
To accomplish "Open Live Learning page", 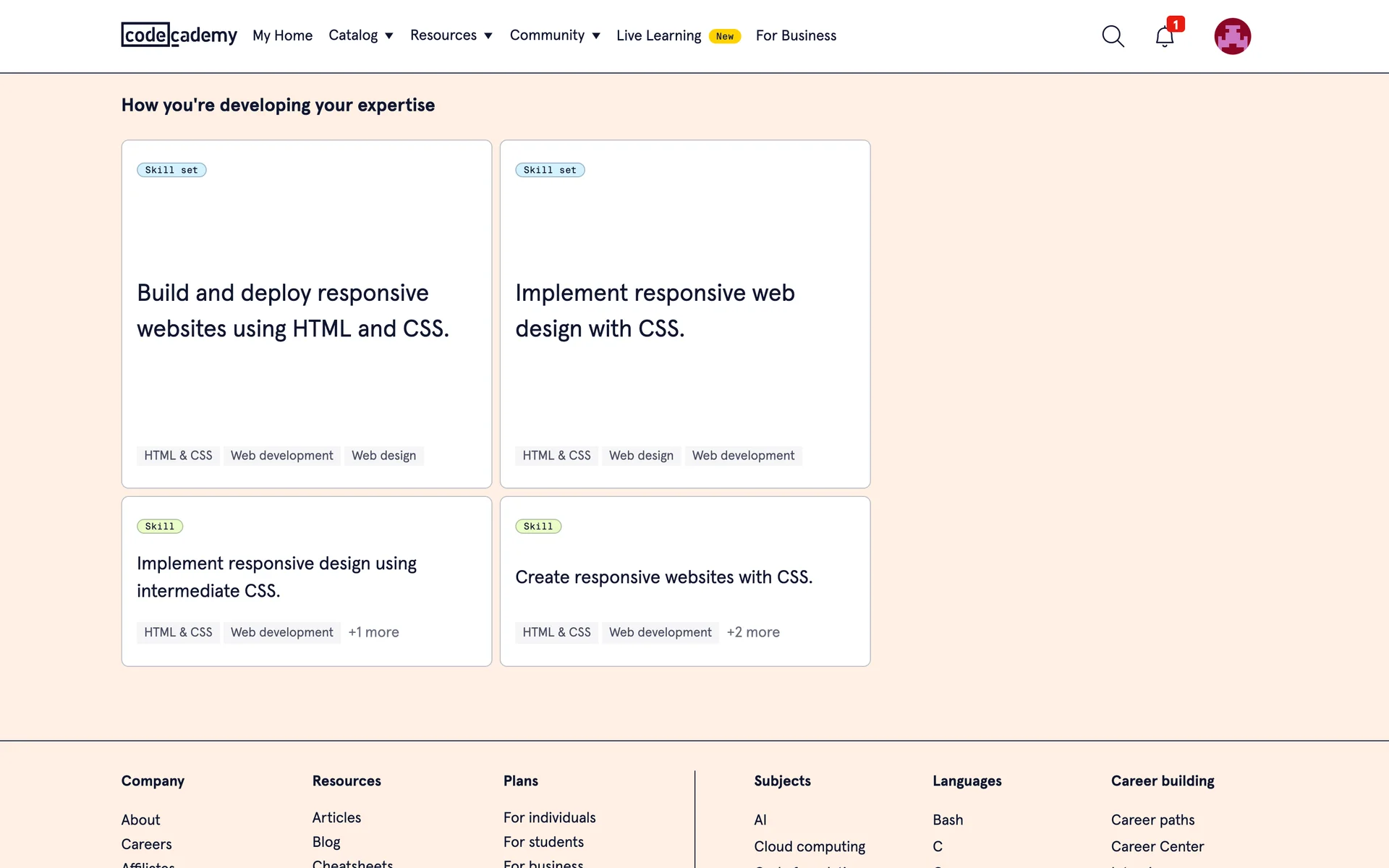I will pos(658,35).
